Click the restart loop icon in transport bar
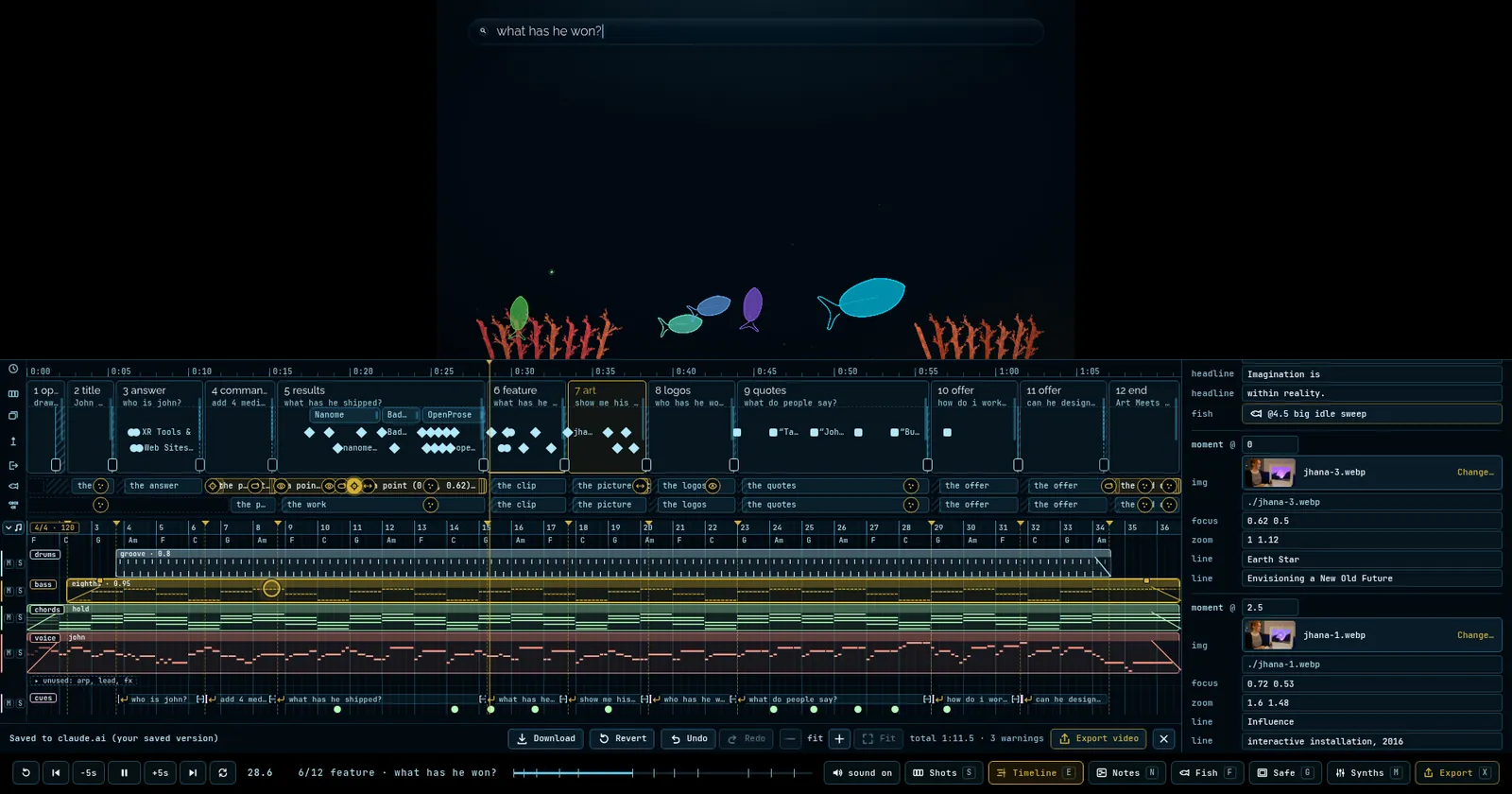The image size is (1512, 794). 26,772
